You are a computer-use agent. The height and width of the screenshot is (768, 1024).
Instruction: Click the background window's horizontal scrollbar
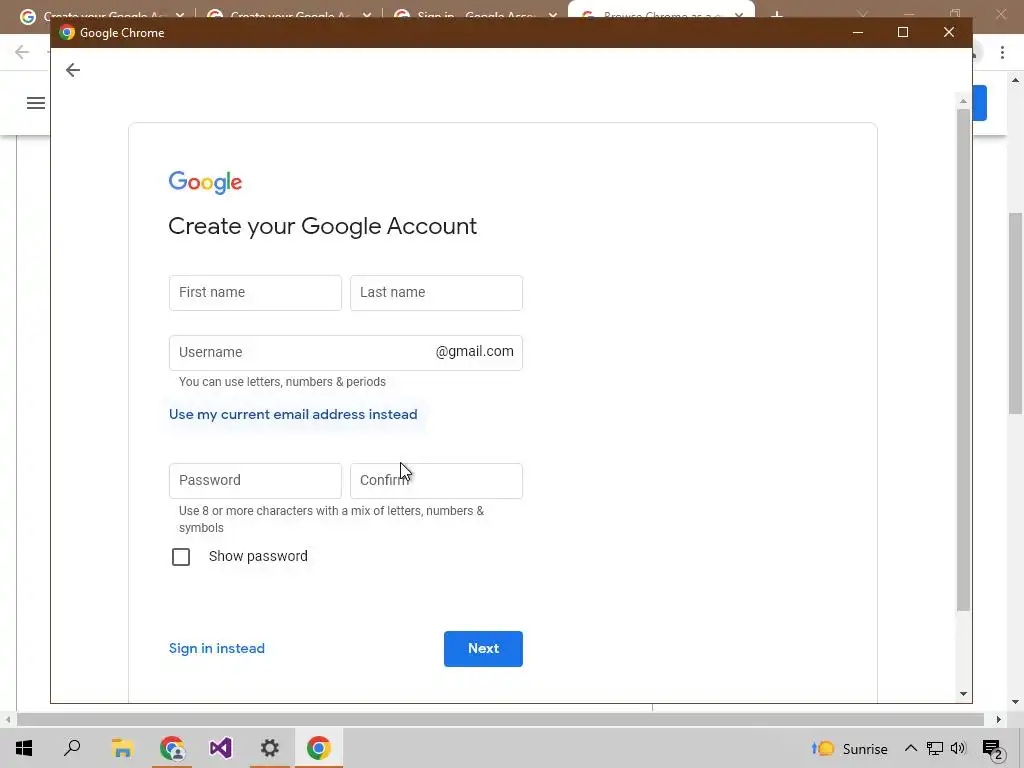[500, 719]
